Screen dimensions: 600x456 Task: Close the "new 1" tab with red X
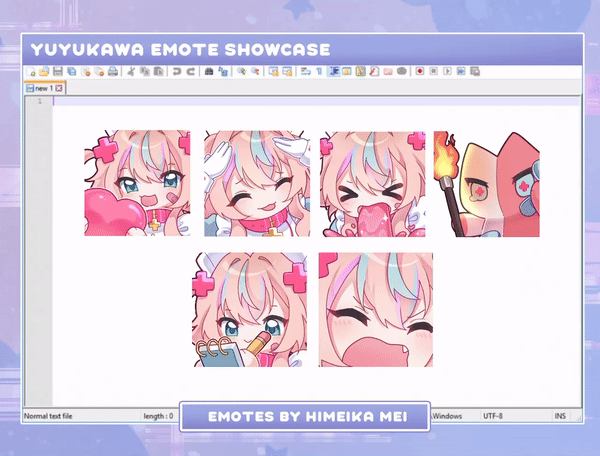(x=59, y=88)
